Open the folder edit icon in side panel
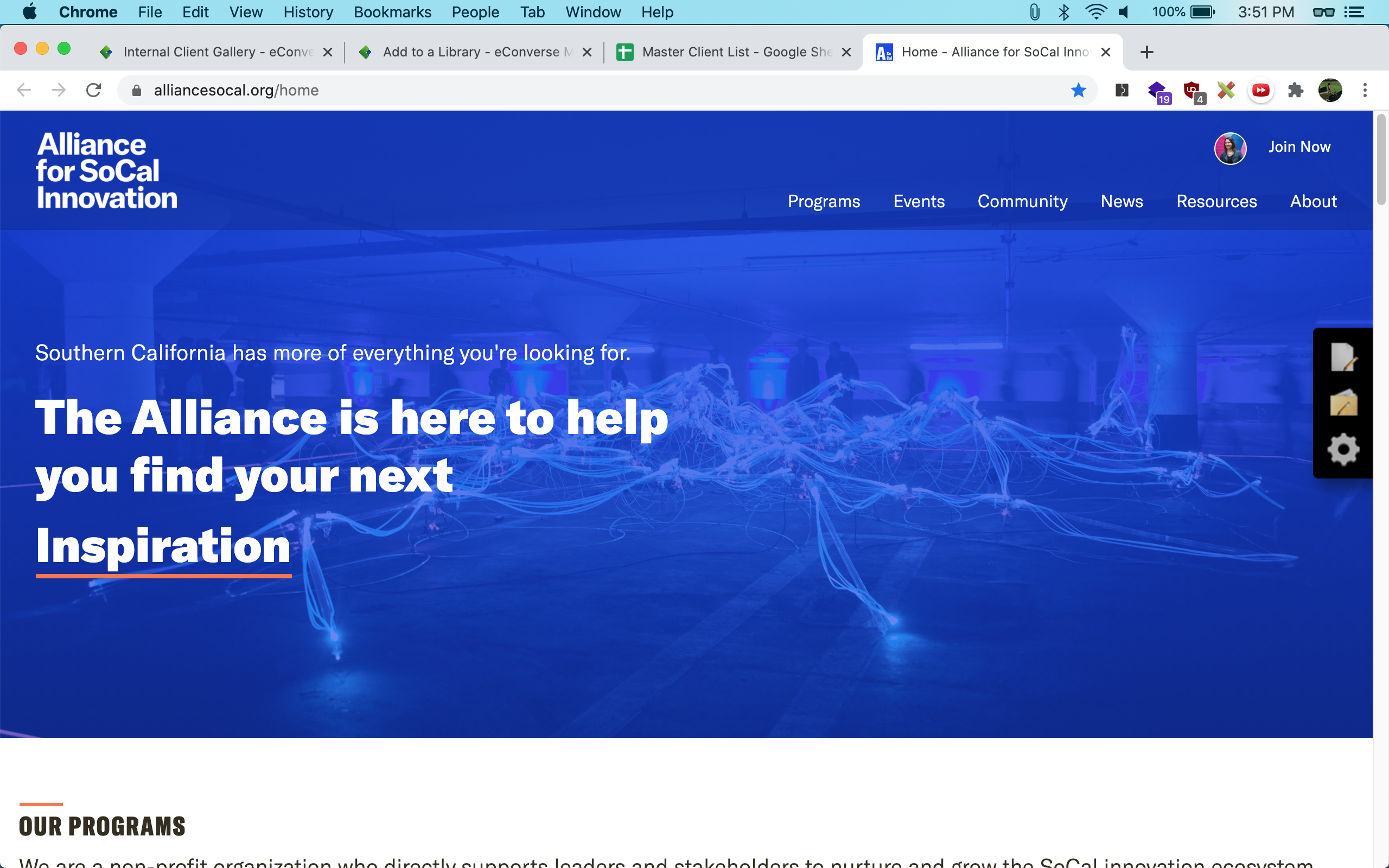The image size is (1389, 868). (1343, 403)
